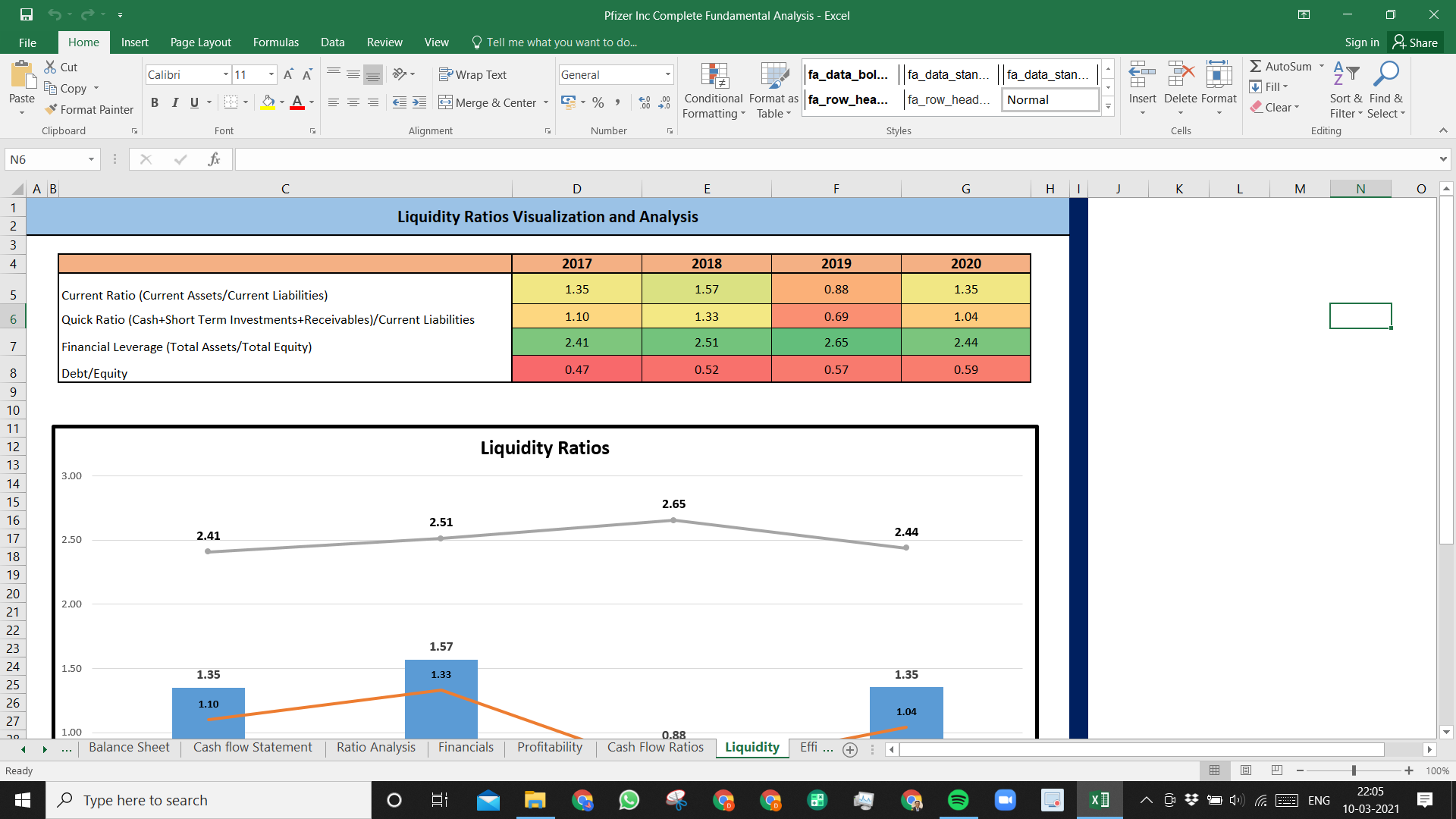Open Sort & Filter options
This screenshot has width=1456, height=819.
1346,90
